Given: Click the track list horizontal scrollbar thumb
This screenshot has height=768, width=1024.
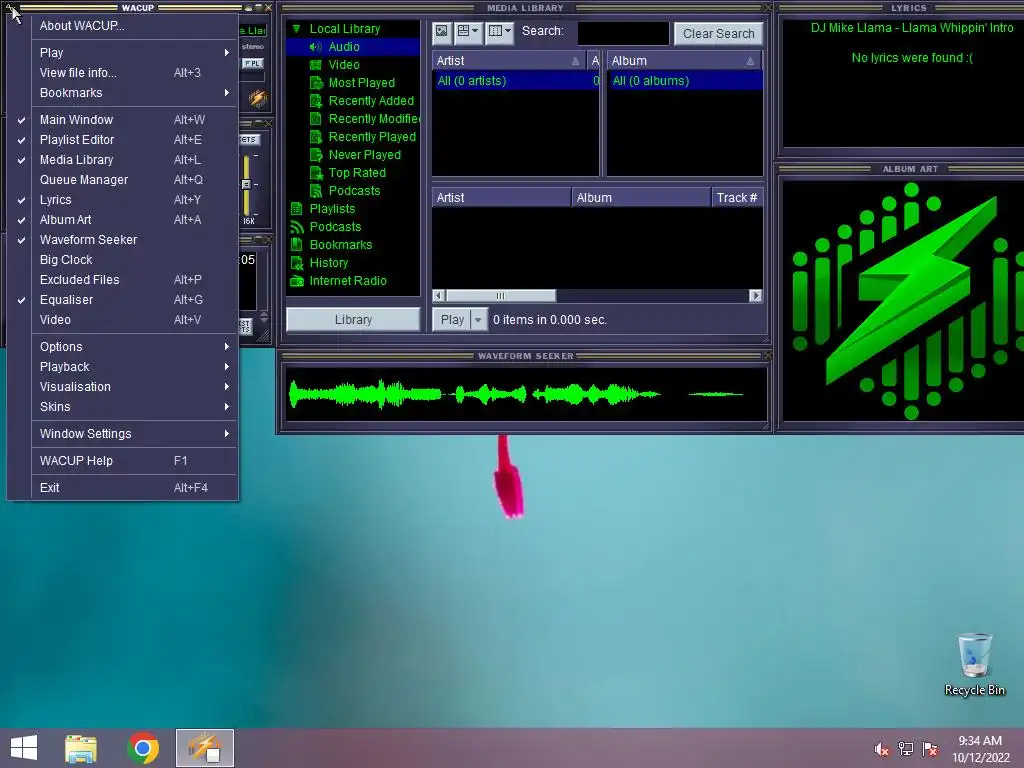Looking at the screenshot, I should click(x=500, y=296).
